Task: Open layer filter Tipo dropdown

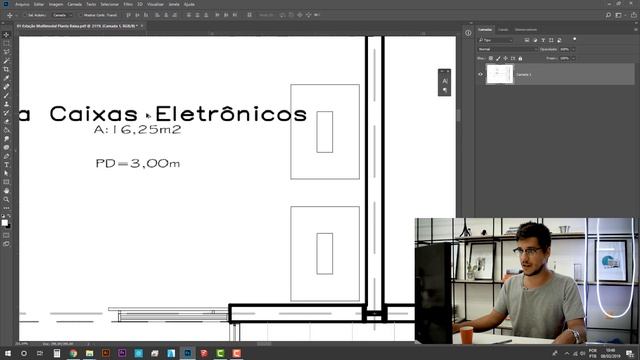Action: point(495,40)
